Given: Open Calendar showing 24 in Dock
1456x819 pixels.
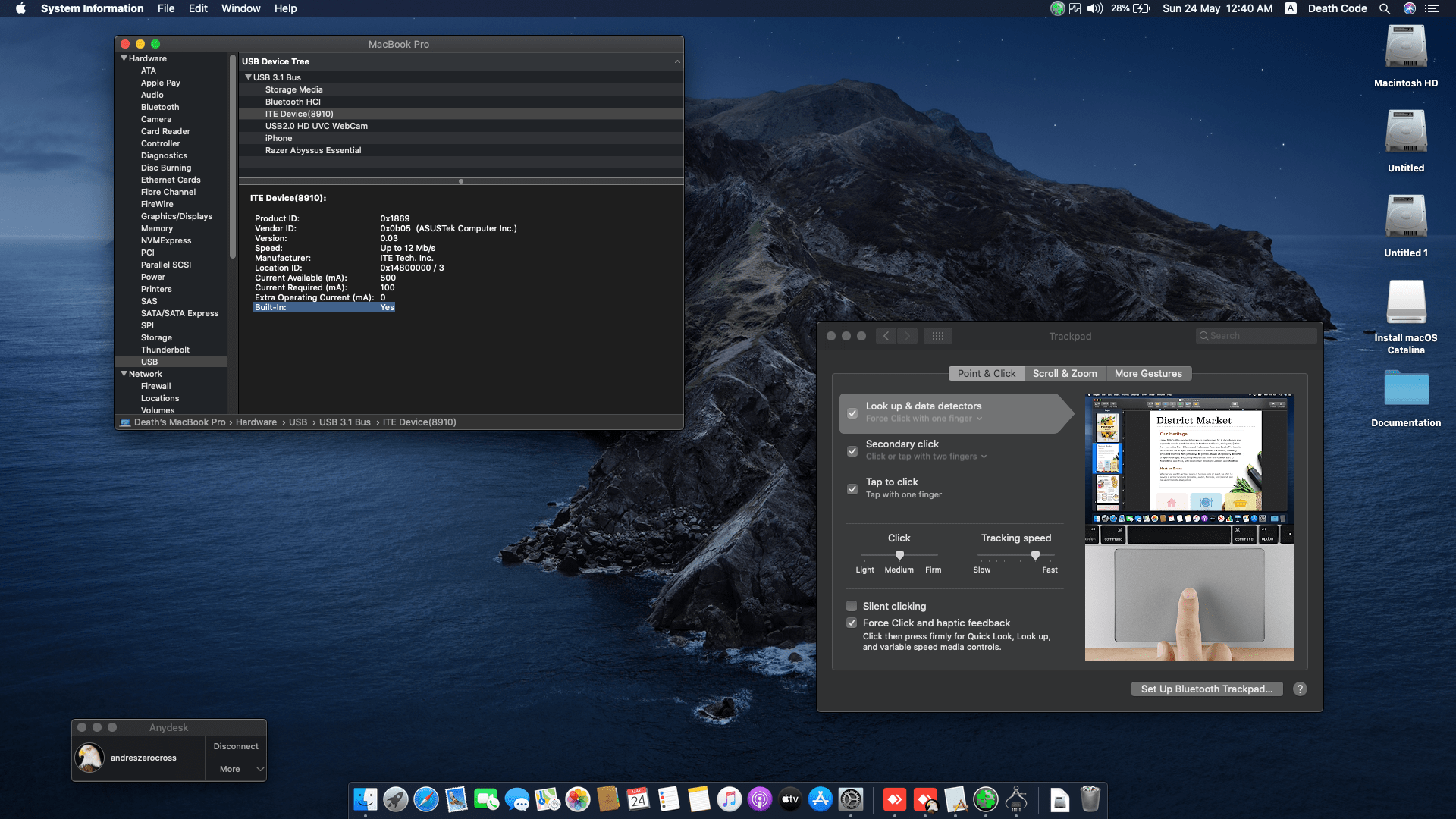Looking at the screenshot, I should 639,799.
